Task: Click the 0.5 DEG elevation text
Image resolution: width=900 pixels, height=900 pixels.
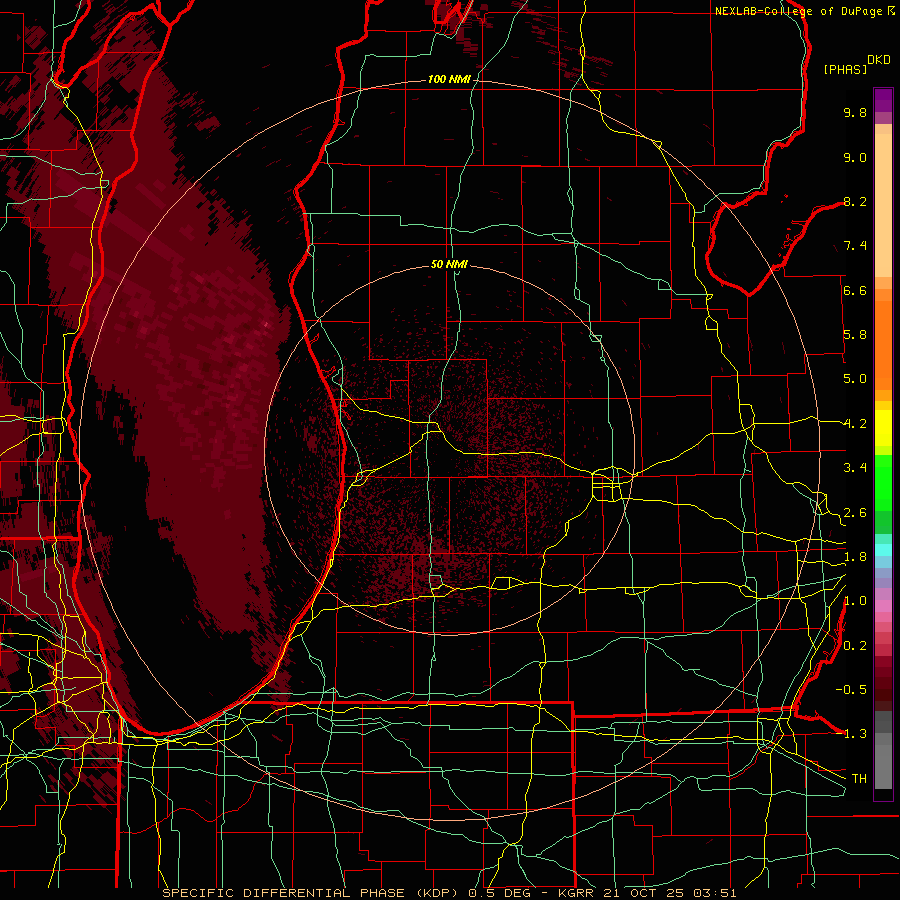Action: click(x=501, y=893)
